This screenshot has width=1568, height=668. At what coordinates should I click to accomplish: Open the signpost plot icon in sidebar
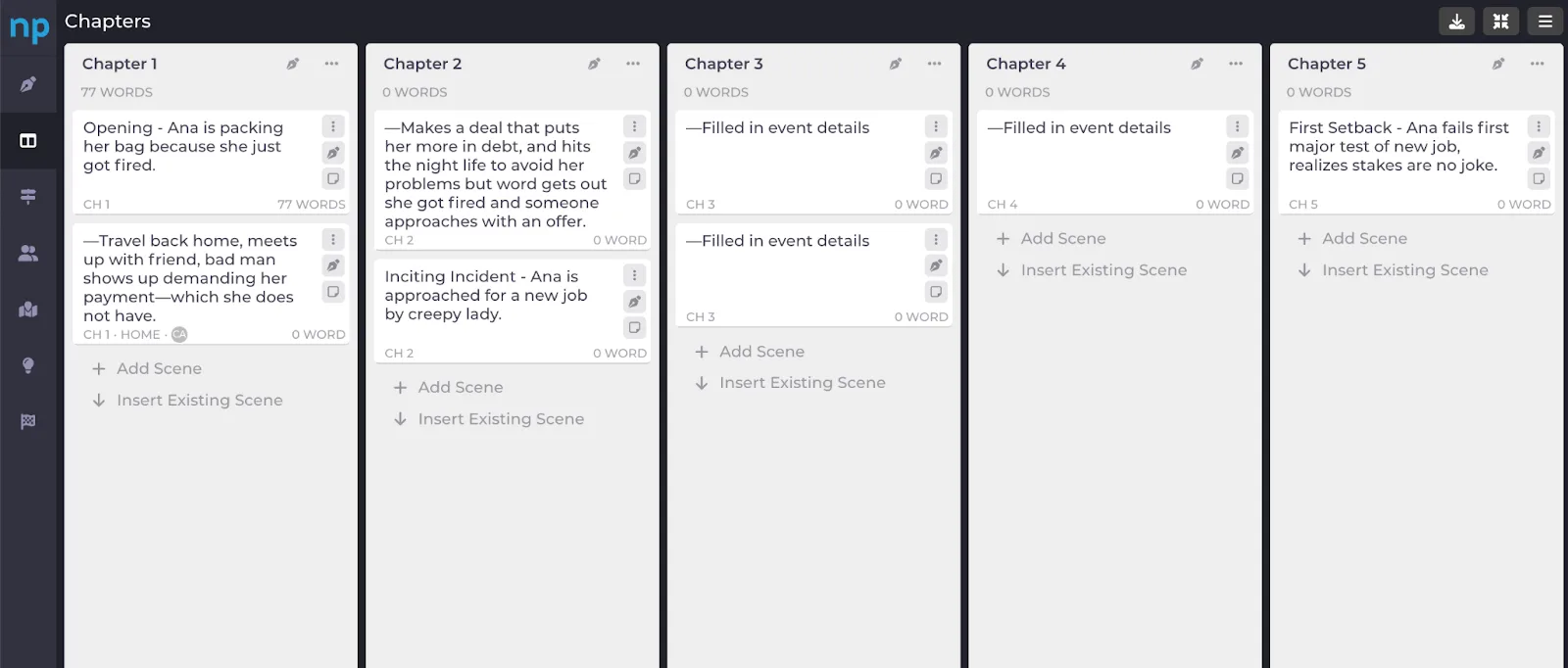pyautogui.click(x=28, y=197)
